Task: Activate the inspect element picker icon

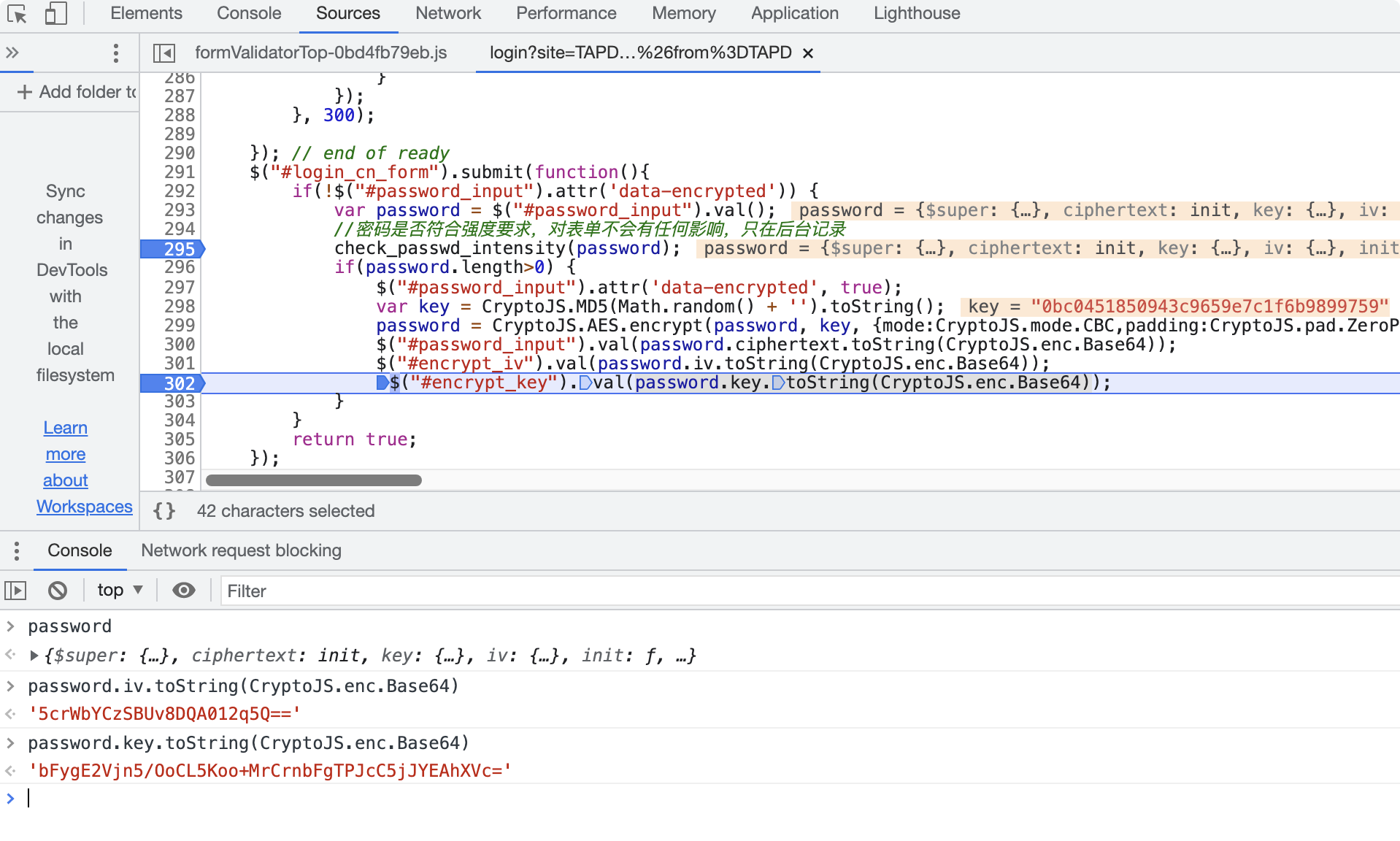Action: (x=17, y=14)
